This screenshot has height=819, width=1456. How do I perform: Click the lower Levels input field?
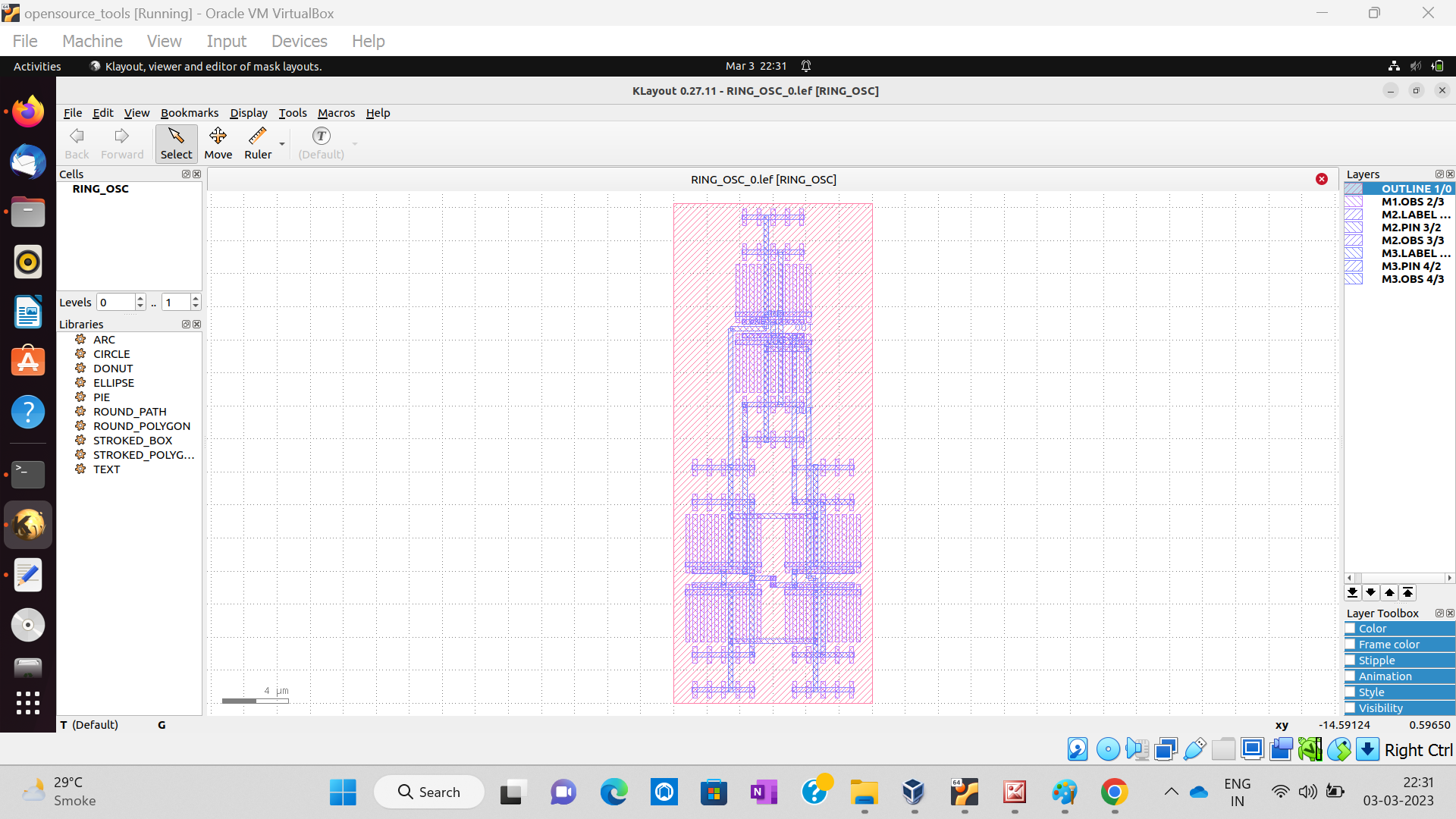click(x=116, y=303)
